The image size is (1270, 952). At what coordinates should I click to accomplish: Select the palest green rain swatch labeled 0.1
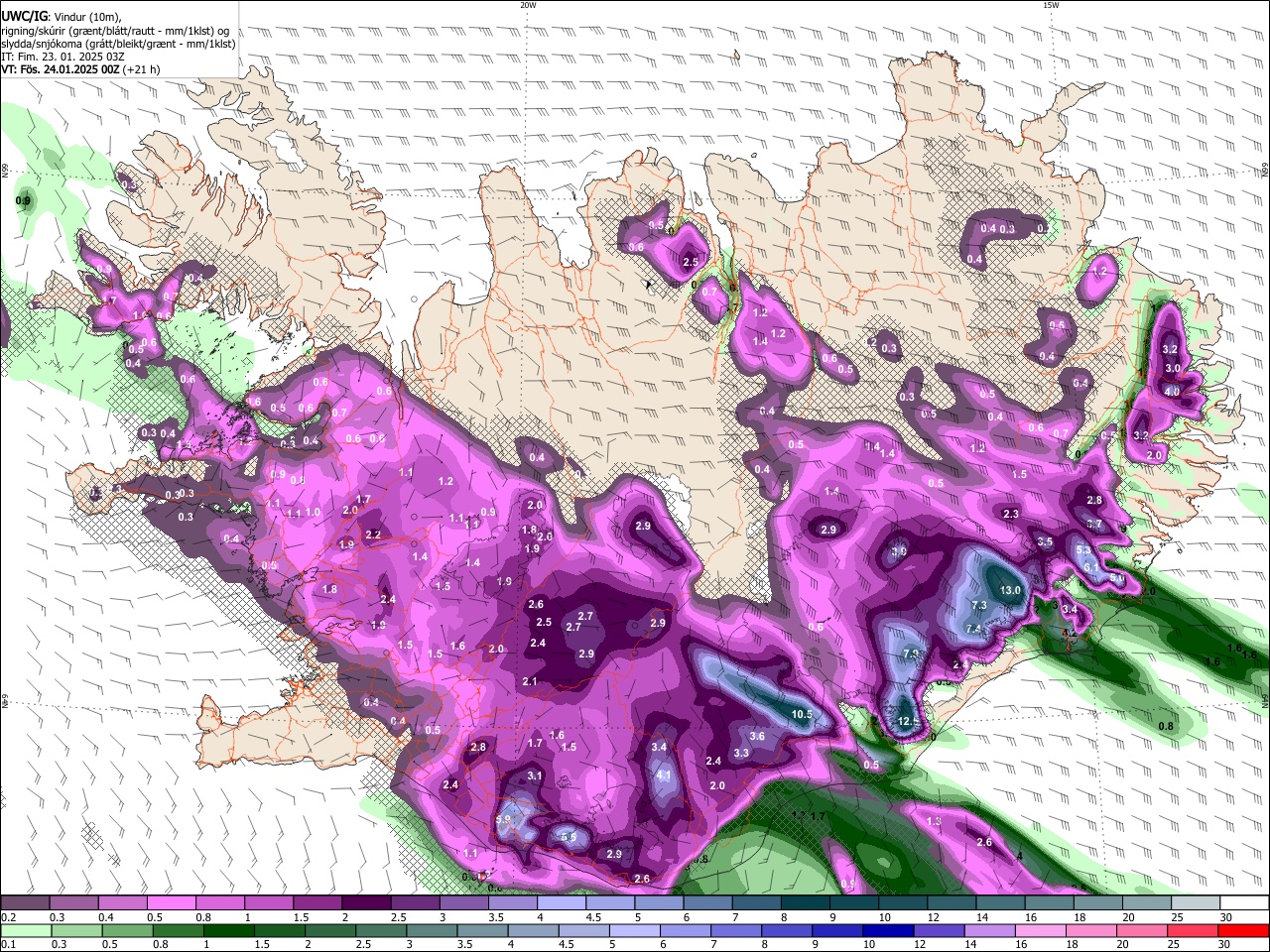[25, 930]
